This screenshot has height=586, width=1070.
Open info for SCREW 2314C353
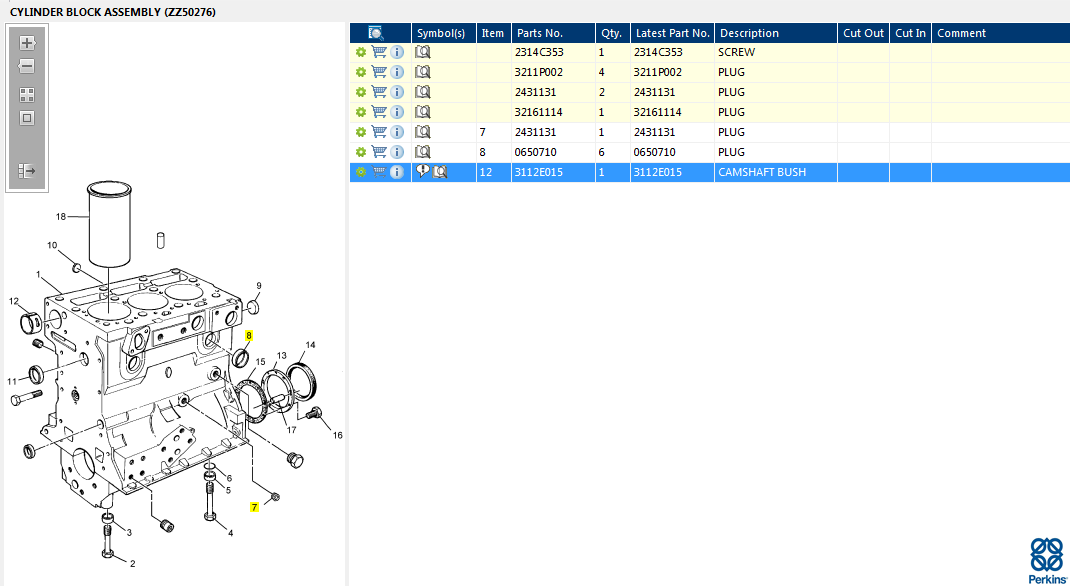click(397, 52)
